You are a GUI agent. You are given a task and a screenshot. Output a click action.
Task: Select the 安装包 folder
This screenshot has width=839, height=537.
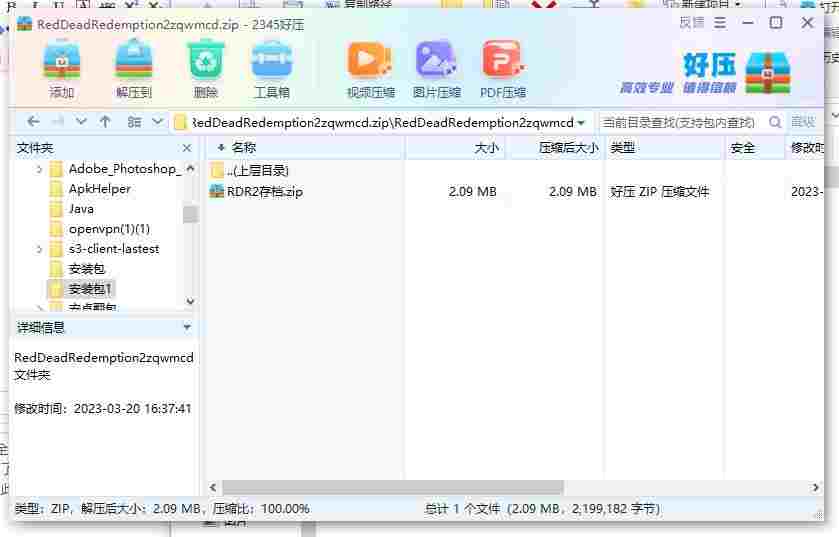[87, 268]
